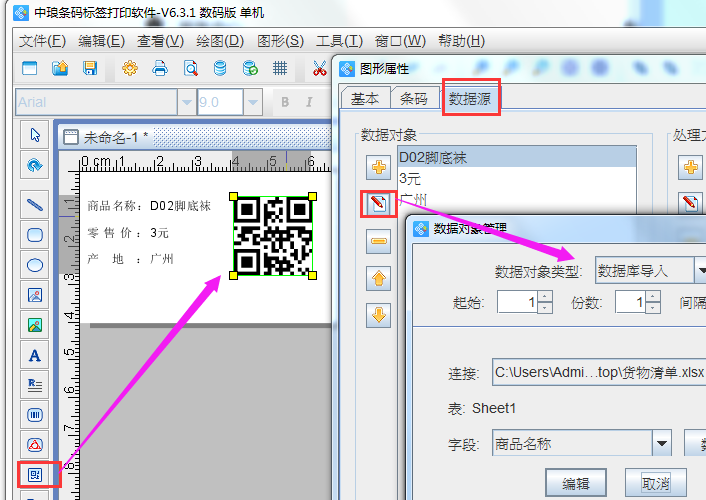The width and height of the screenshot is (706, 500).
Task: Choose the ellipse shape tool
Action: [35, 265]
